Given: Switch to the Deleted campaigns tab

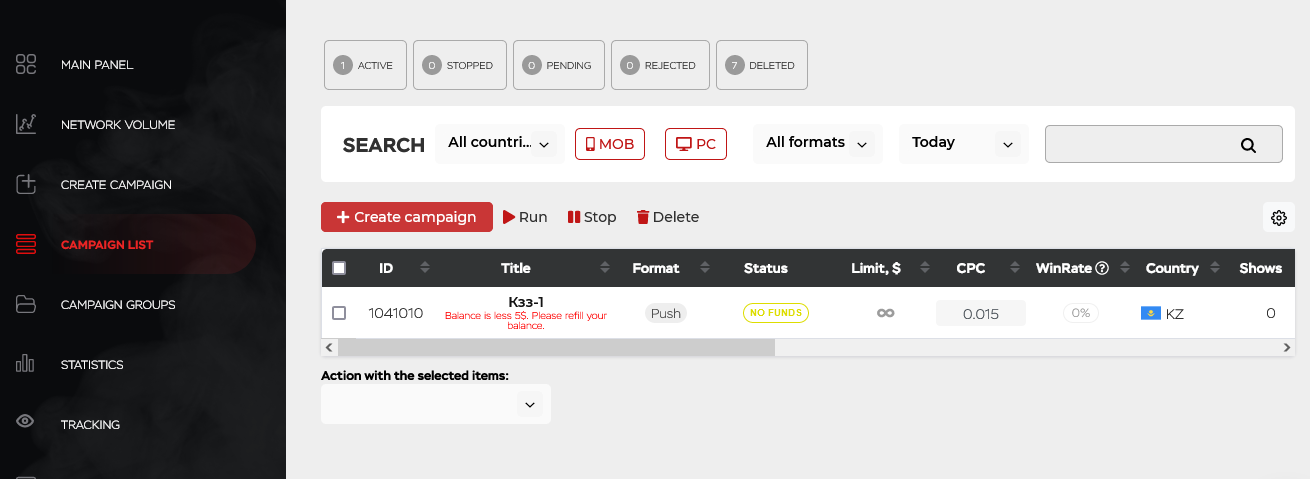Looking at the screenshot, I should pyautogui.click(x=762, y=65).
